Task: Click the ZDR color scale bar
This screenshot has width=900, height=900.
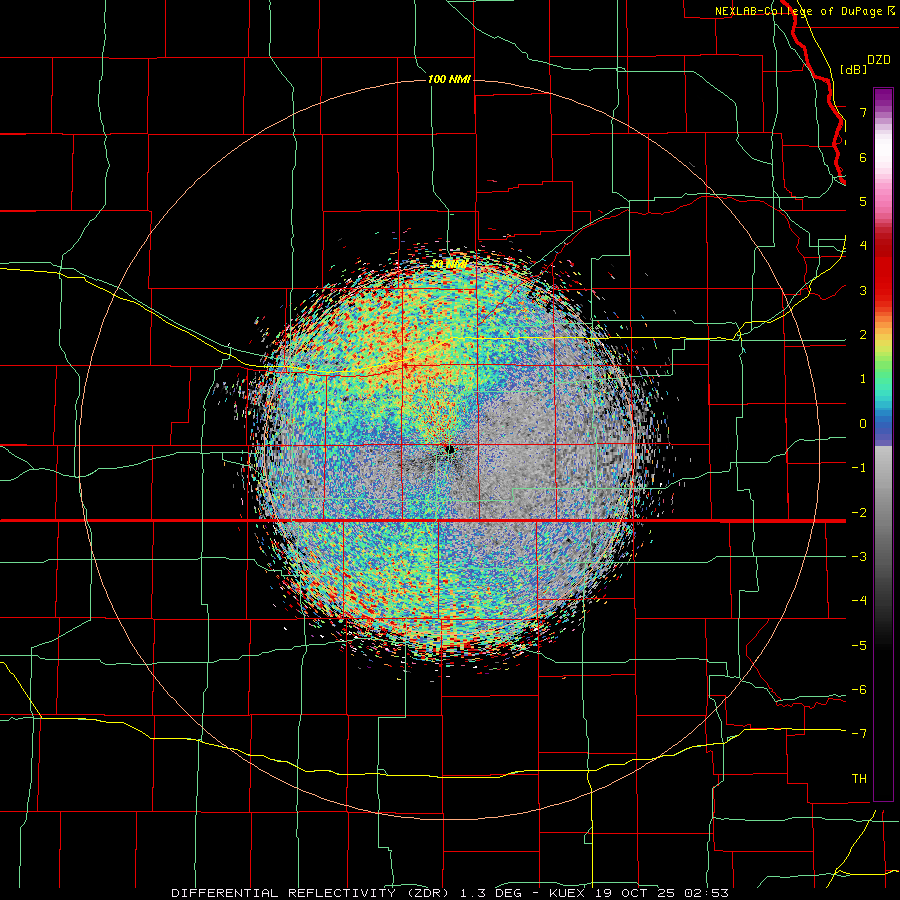Action: [883, 444]
